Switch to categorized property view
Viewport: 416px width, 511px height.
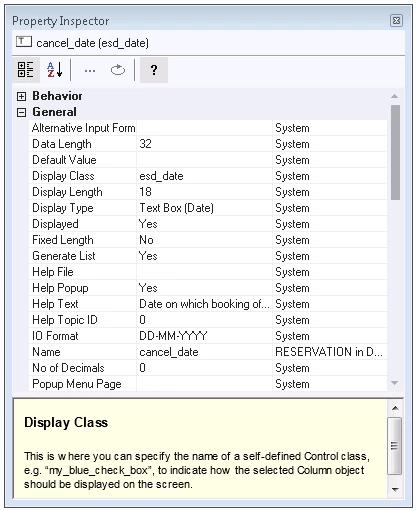pyautogui.click(x=26, y=70)
